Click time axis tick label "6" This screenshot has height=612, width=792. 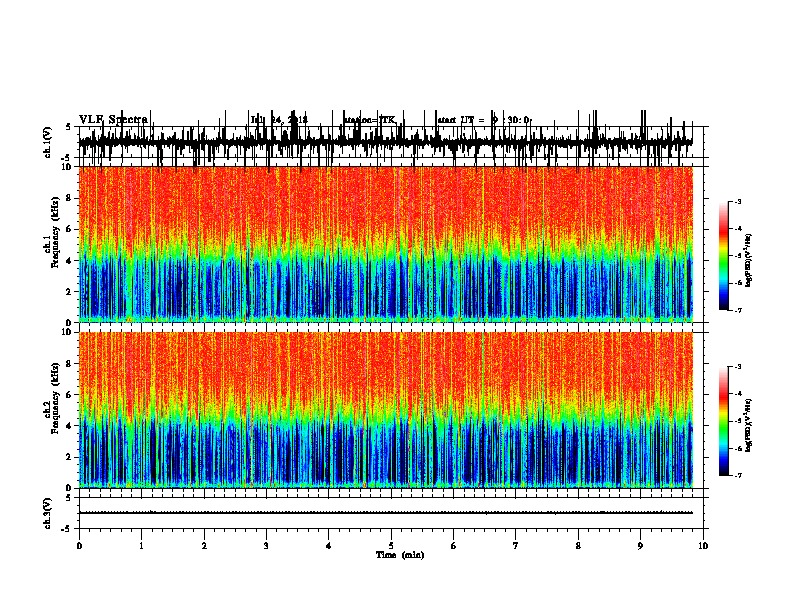(453, 546)
